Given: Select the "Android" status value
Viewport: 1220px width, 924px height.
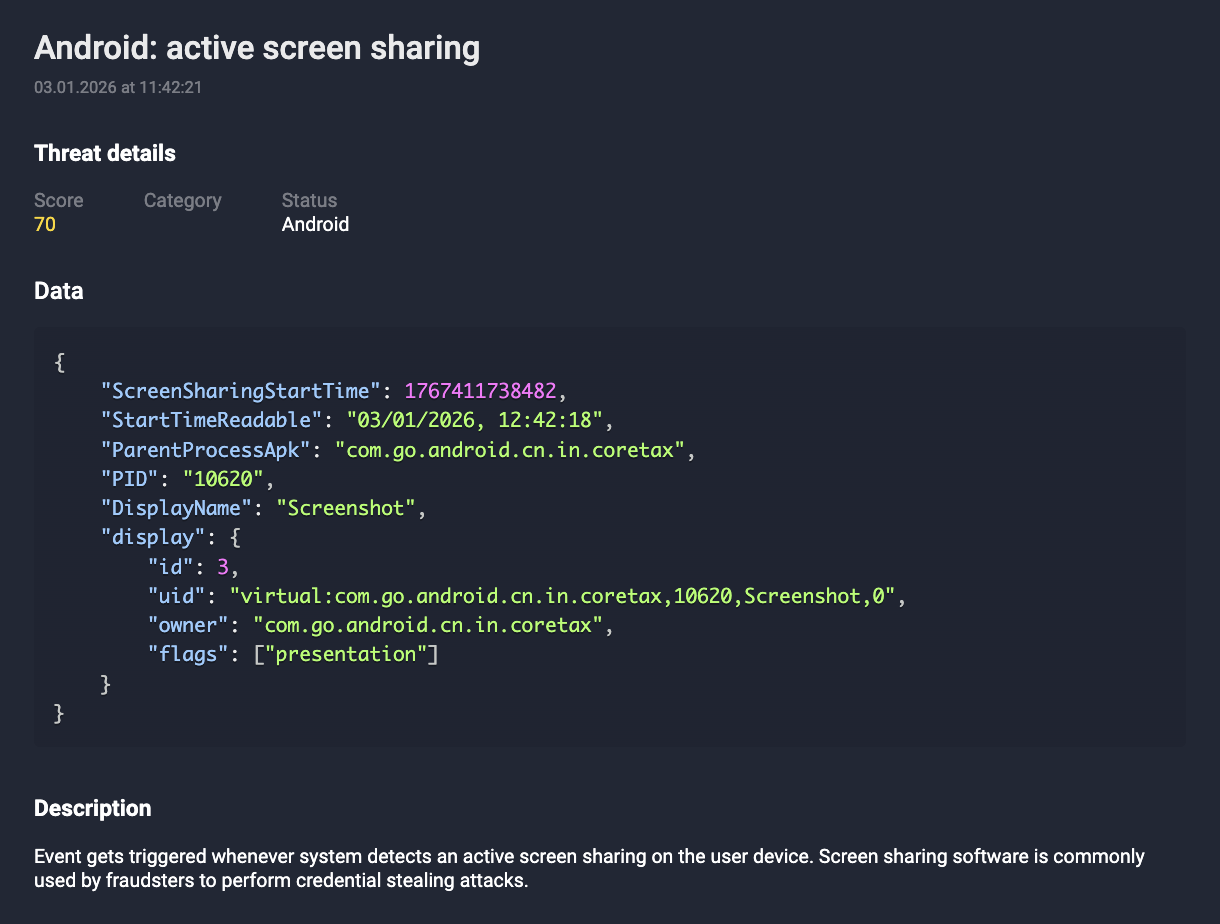Looking at the screenshot, I should pos(315,224).
